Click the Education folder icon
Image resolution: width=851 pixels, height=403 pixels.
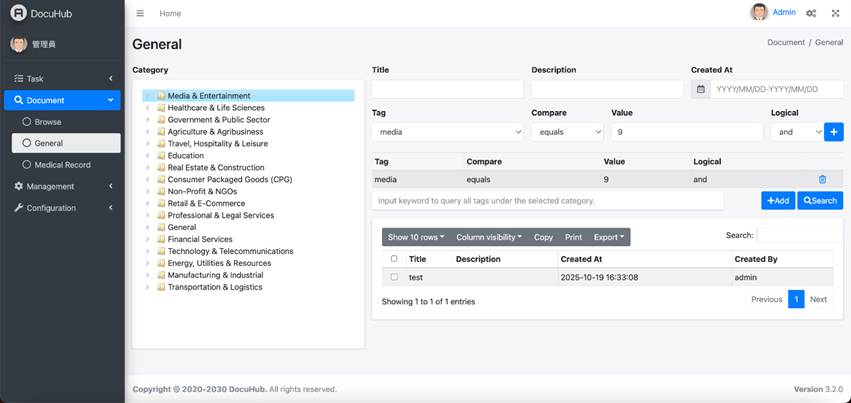click(x=161, y=155)
